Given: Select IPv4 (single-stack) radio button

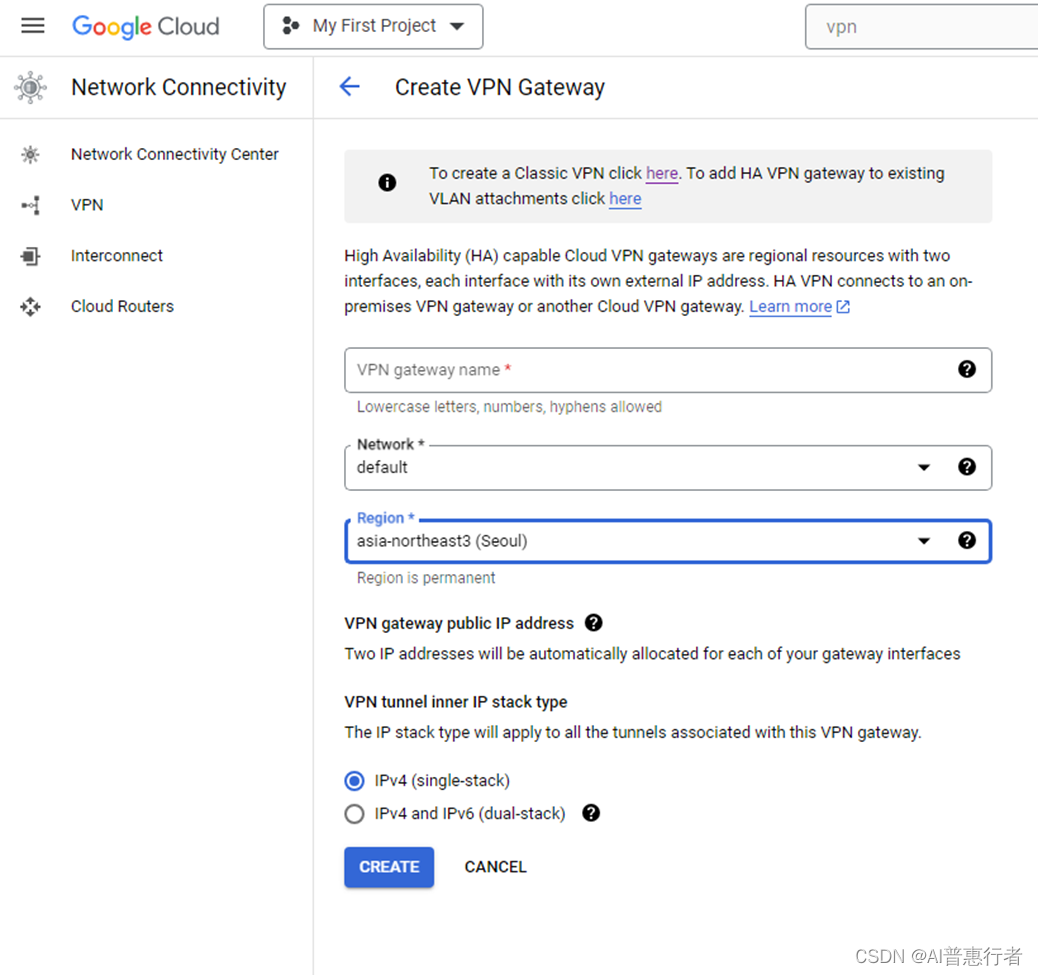Looking at the screenshot, I should [x=355, y=781].
